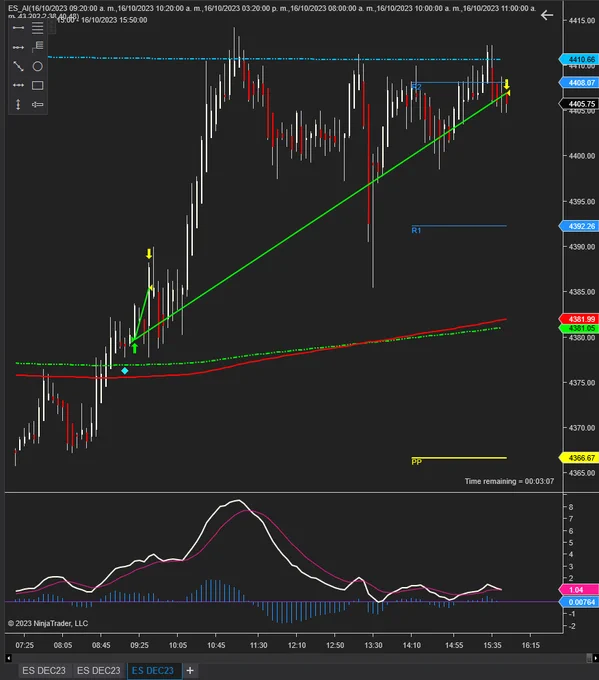Image resolution: width=599 pixels, height=680 pixels.
Task: Click the cyan diamond marker
Action: click(x=125, y=371)
